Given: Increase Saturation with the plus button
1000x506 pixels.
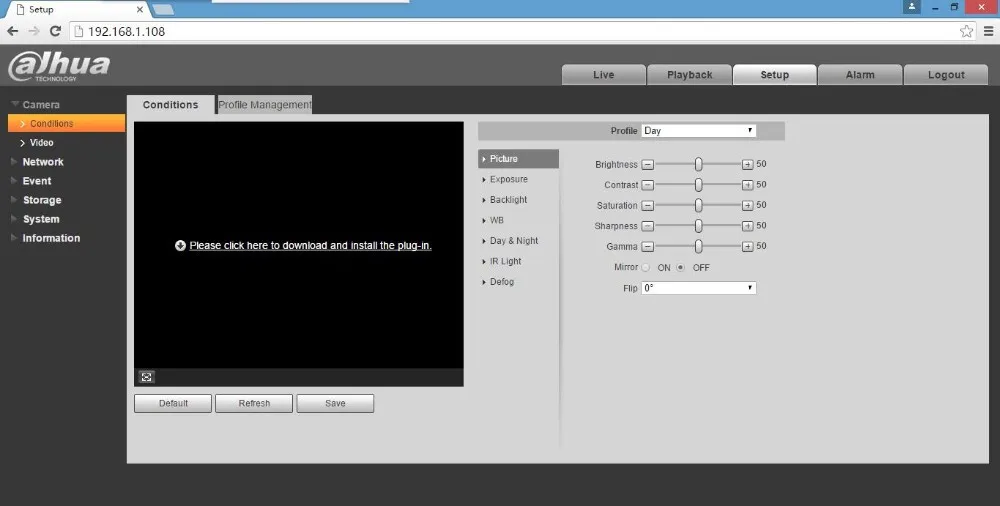Looking at the screenshot, I should click(x=747, y=205).
